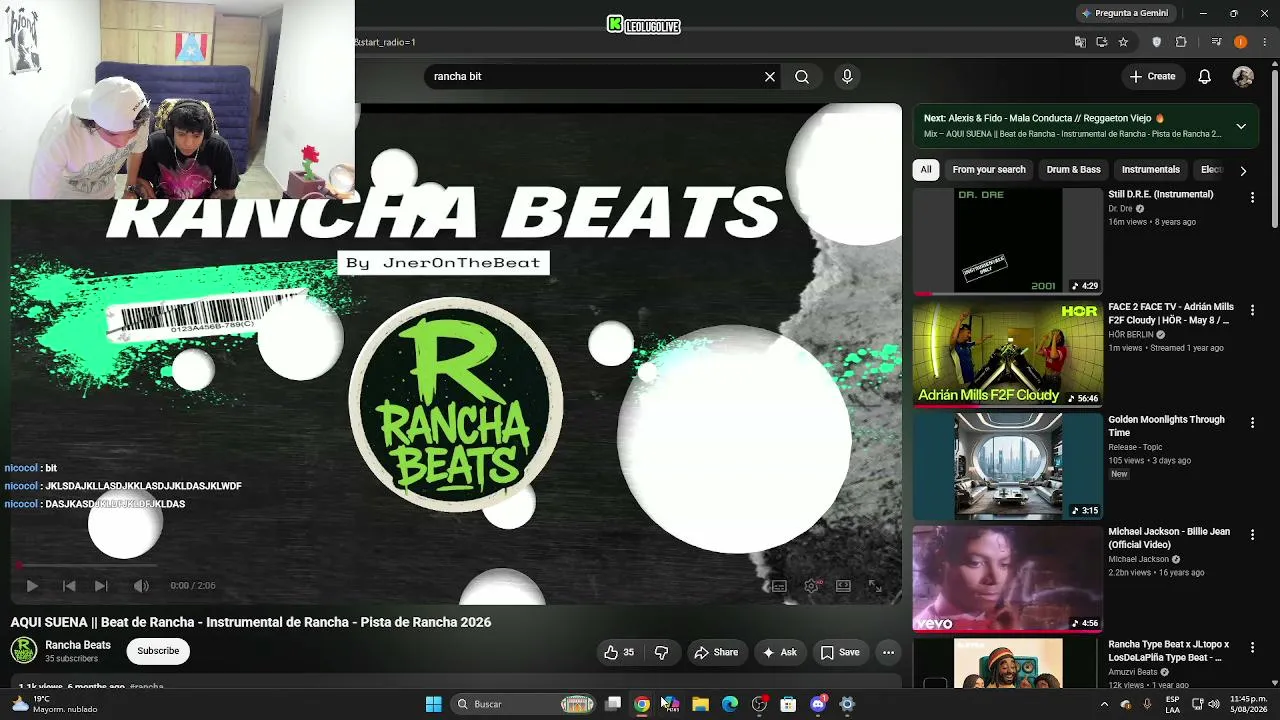Open the taskbar weather widget
The image size is (1280, 720).
pyautogui.click(x=55, y=704)
